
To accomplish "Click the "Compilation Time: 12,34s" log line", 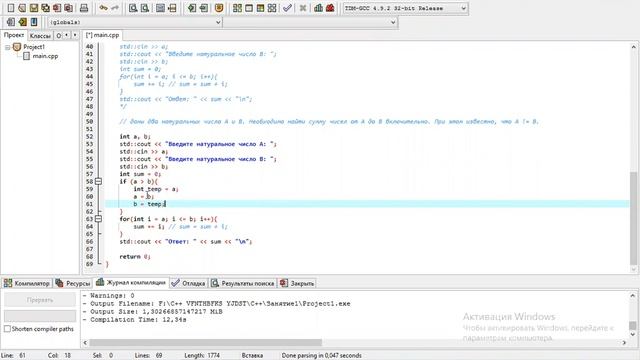I will (135, 320).
